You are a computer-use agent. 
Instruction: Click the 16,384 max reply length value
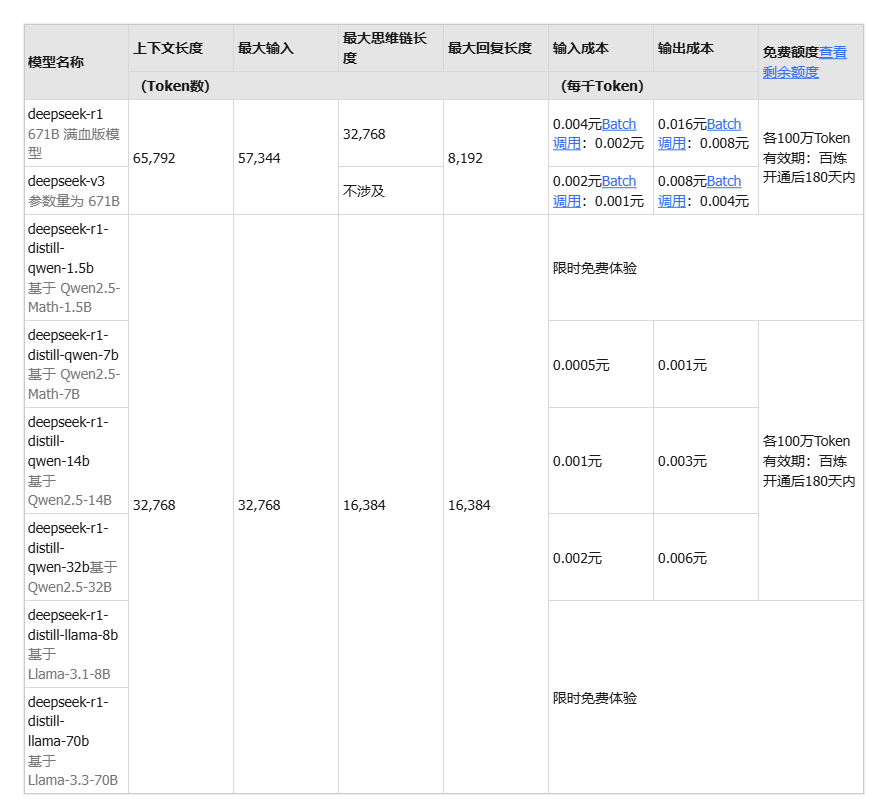click(469, 505)
